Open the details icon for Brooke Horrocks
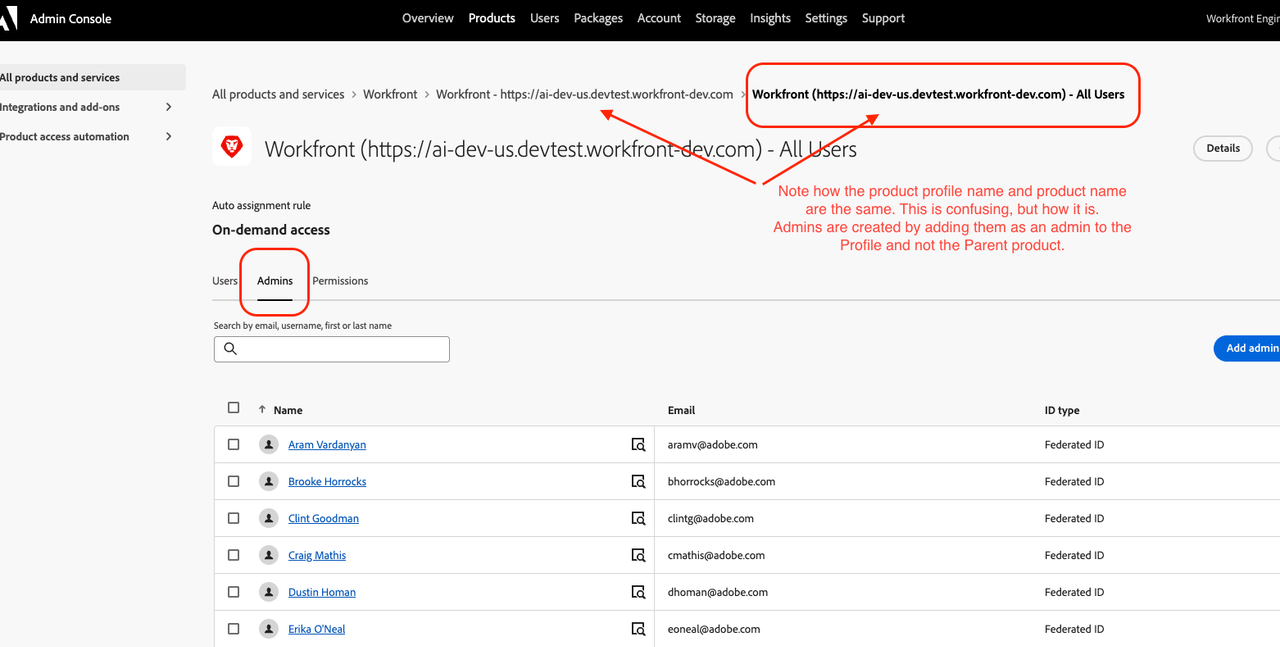This screenshot has width=1280, height=647. pos(638,482)
